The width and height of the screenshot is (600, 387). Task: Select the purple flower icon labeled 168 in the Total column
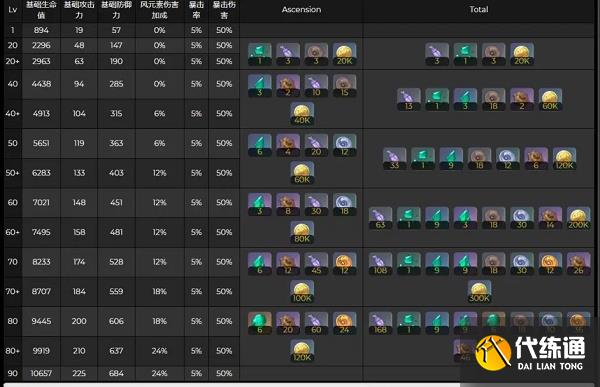pos(380,323)
